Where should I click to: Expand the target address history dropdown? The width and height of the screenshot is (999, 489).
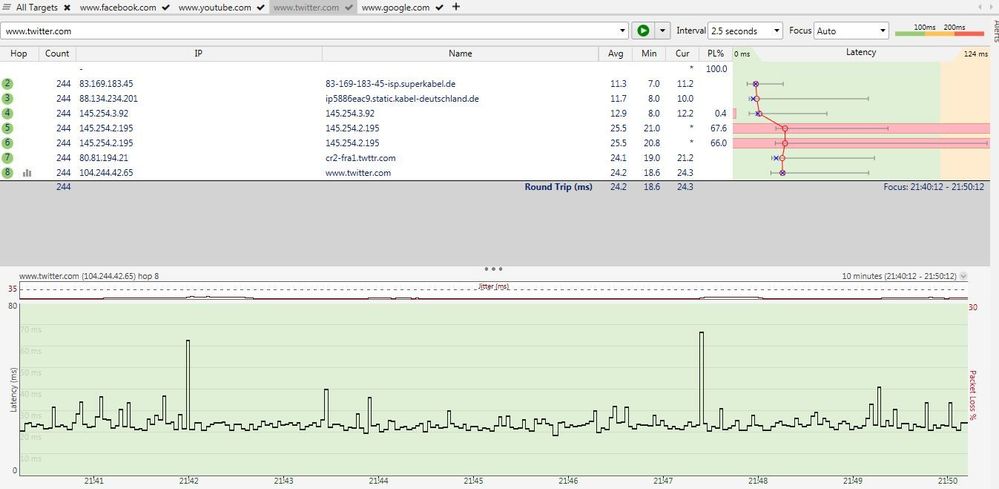coord(623,31)
